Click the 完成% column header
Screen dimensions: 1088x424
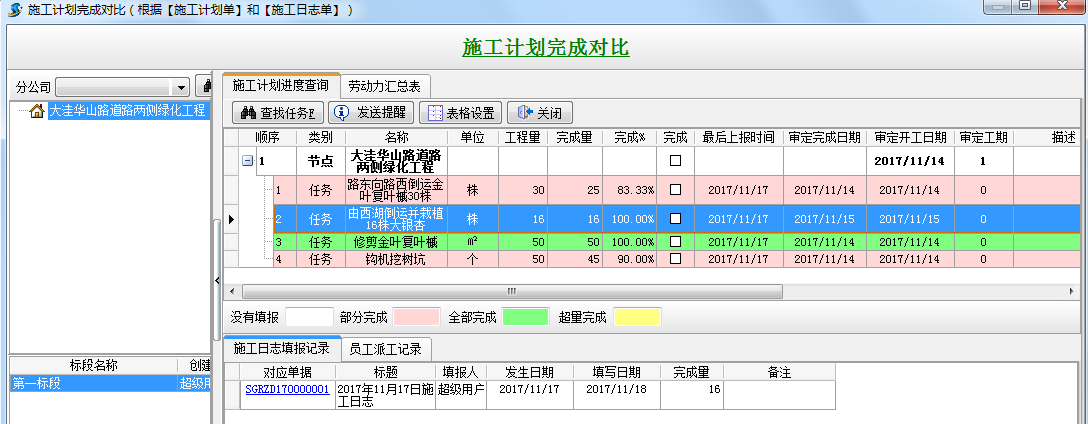pos(629,137)
